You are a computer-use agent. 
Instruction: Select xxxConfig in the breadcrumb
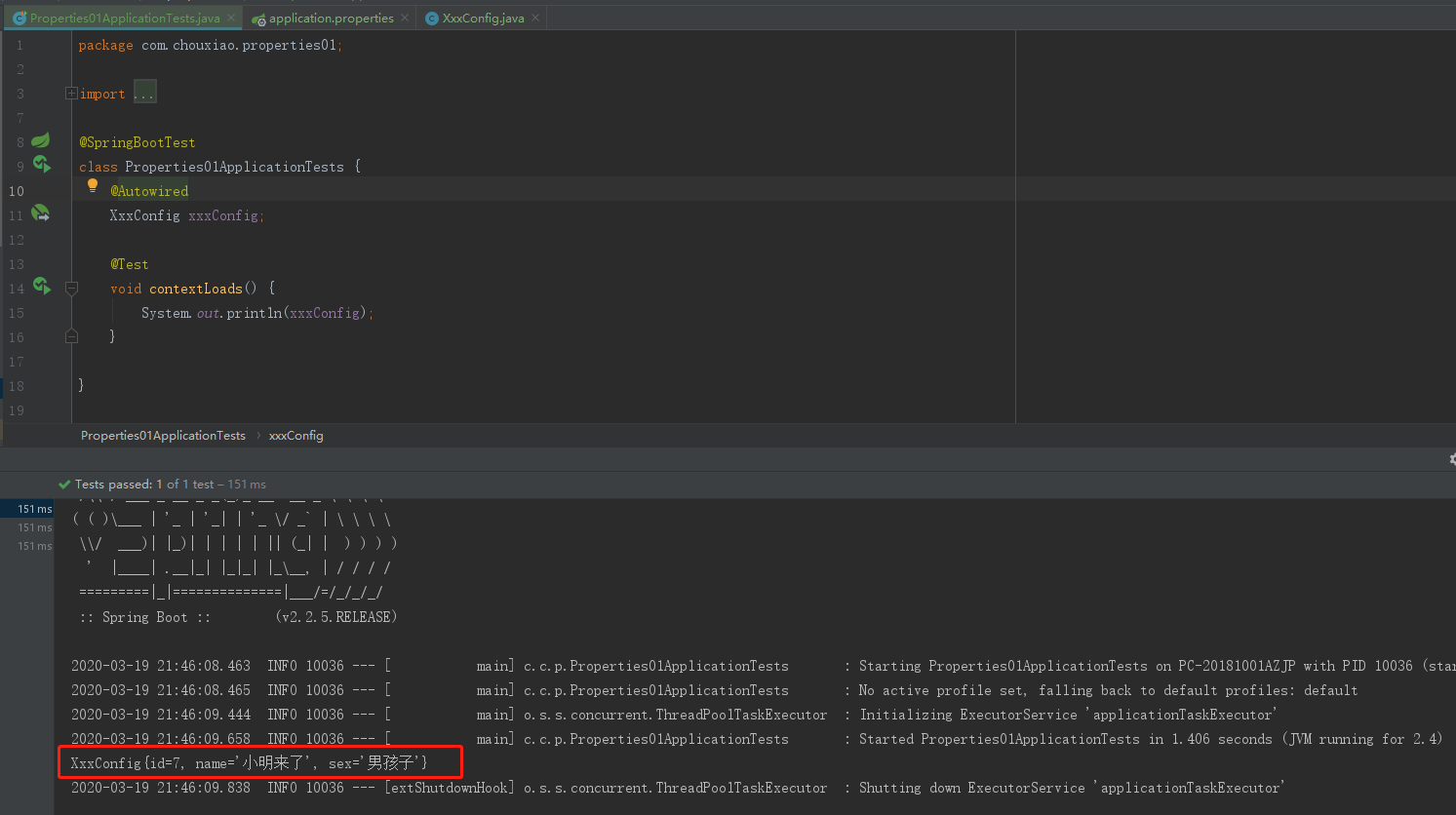tap(295, 436)
